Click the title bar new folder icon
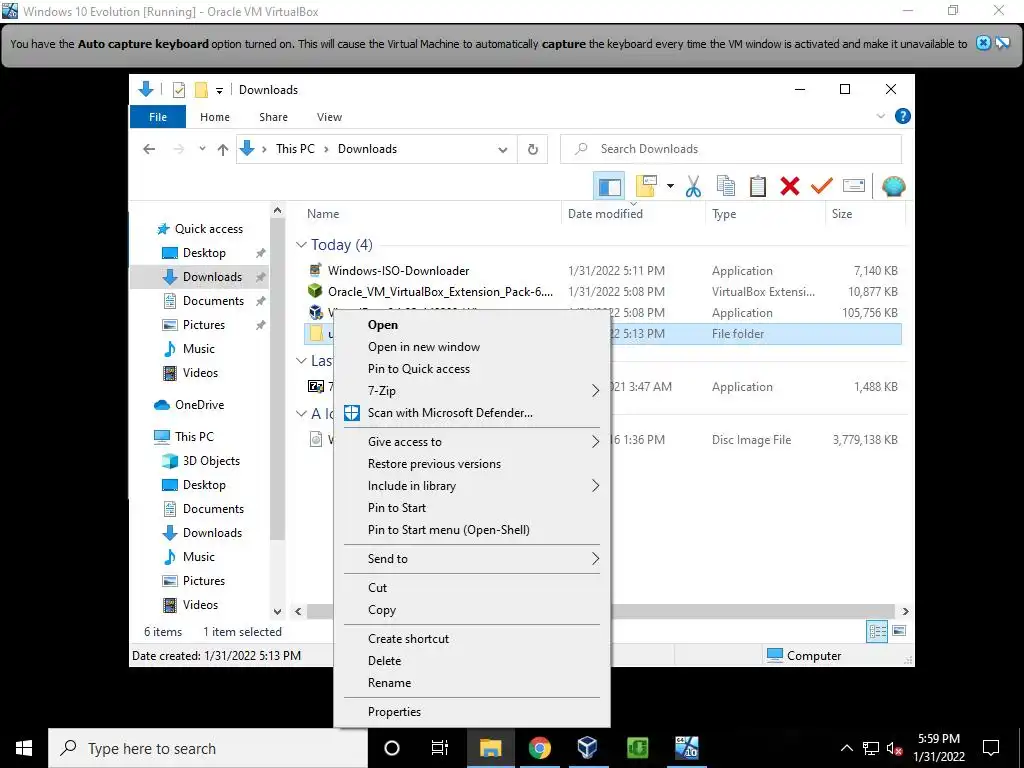 click(x=201, y=89)
